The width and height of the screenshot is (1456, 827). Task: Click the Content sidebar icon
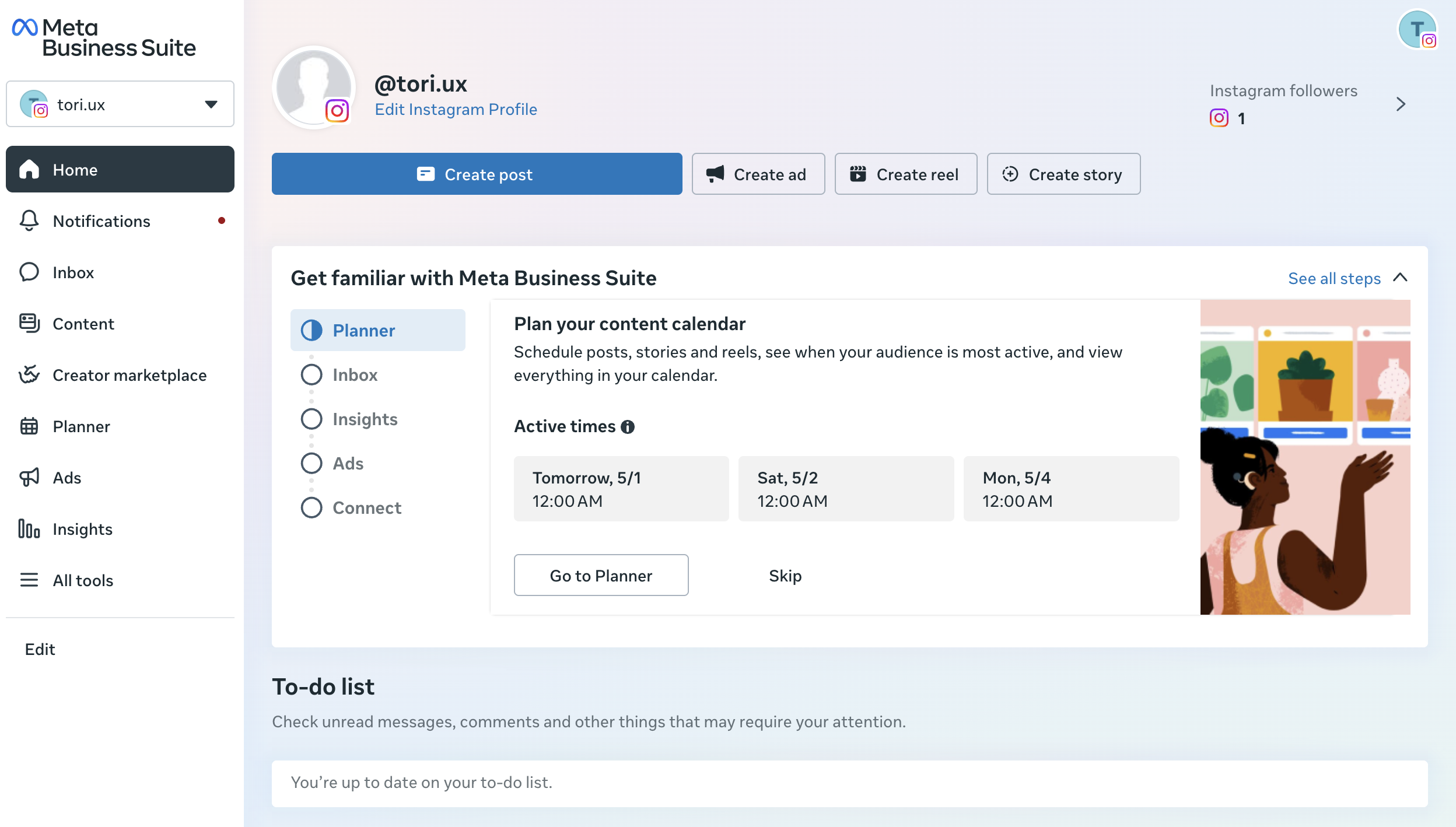[x=29, y=324]
